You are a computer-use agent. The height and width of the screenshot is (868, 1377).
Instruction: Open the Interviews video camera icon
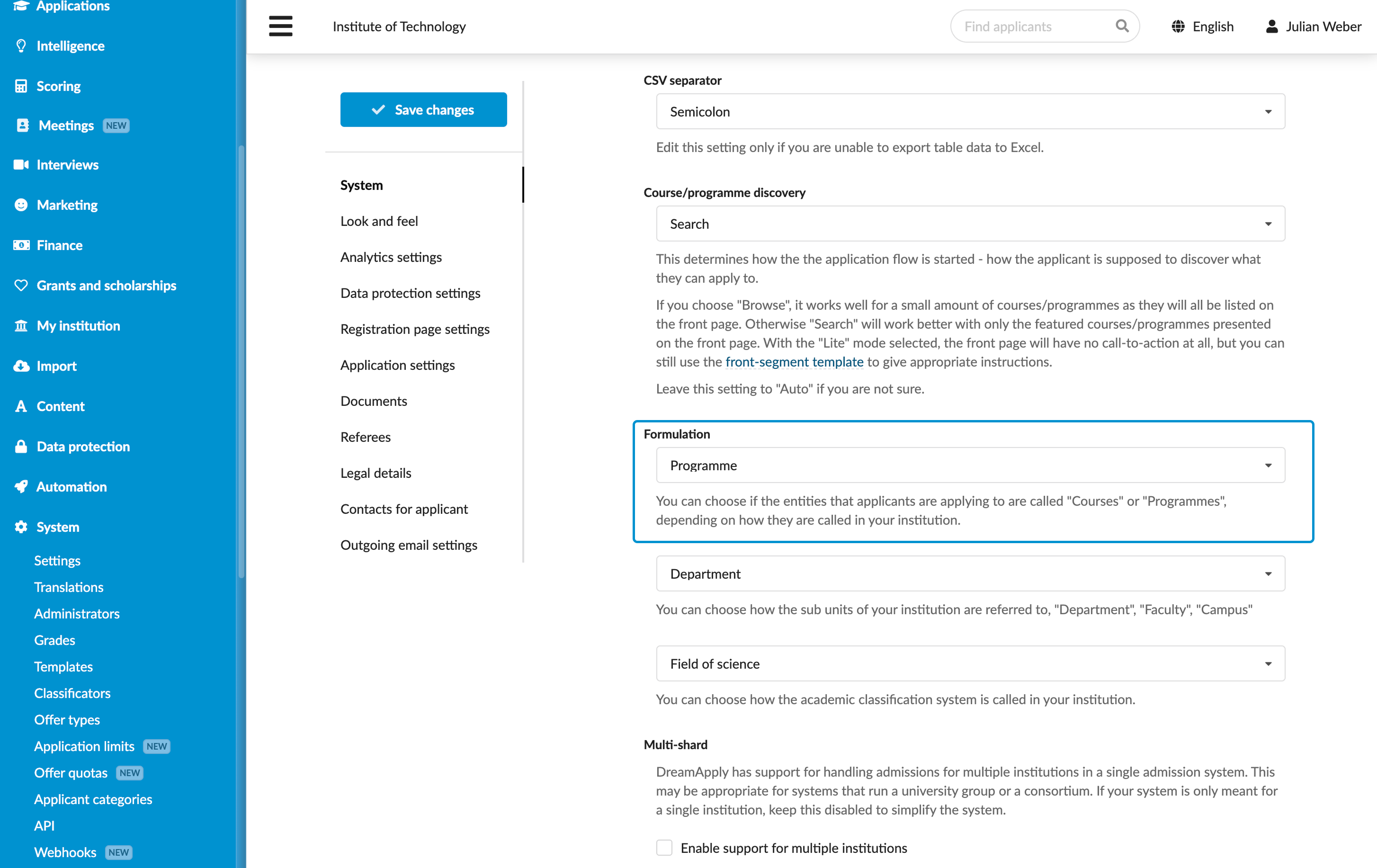pyautogui.click(x=21, y=165)
